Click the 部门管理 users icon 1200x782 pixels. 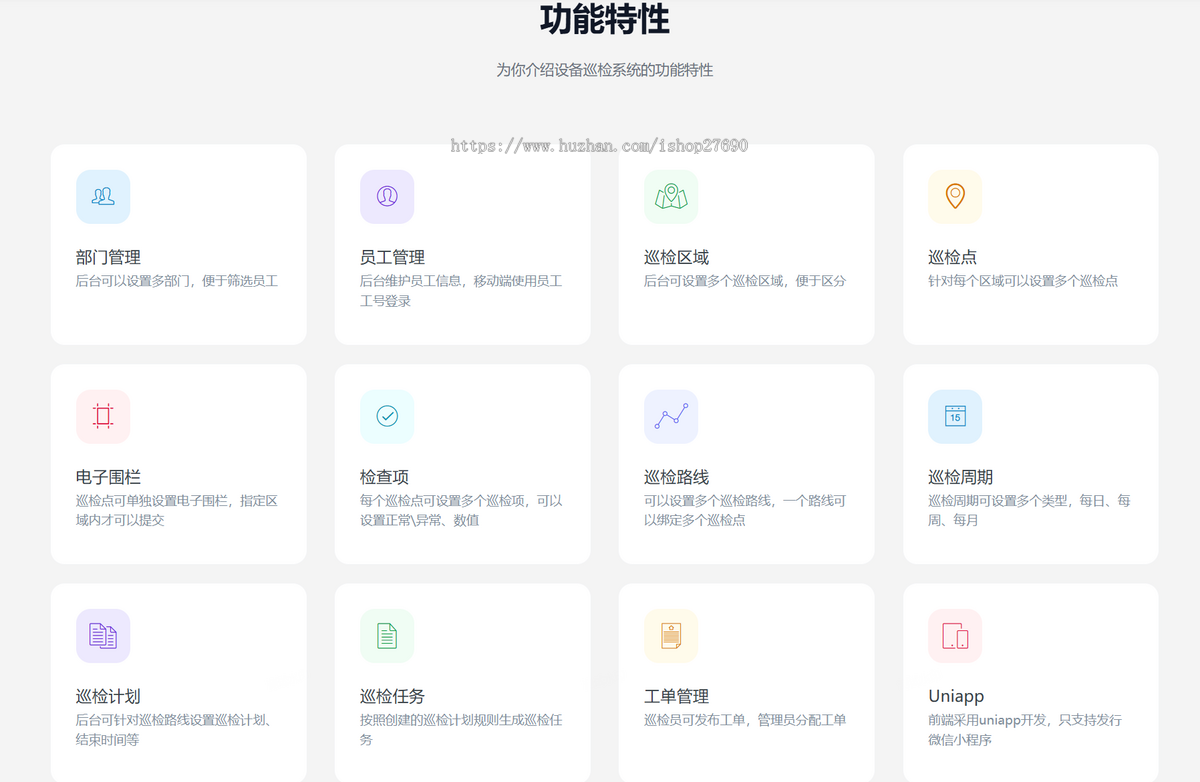(x=103, y=196)
